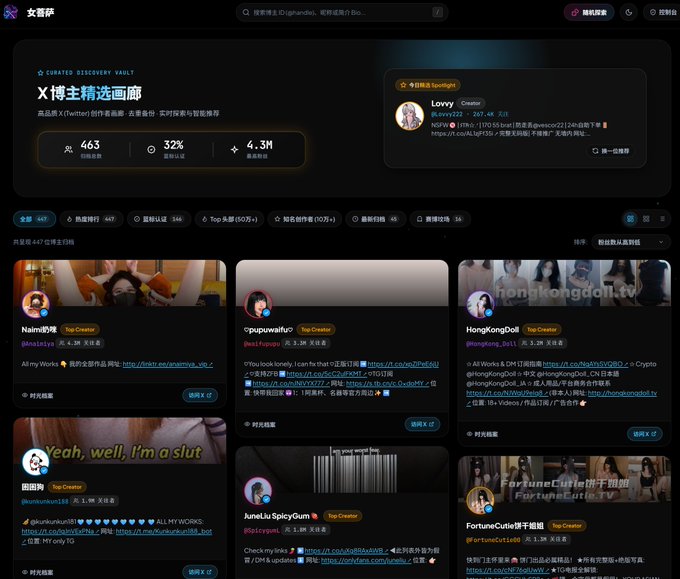Open 时光档案 on the pupuwaifu card
Viewport: 680px width, 579px height.
tap(260, 425)
